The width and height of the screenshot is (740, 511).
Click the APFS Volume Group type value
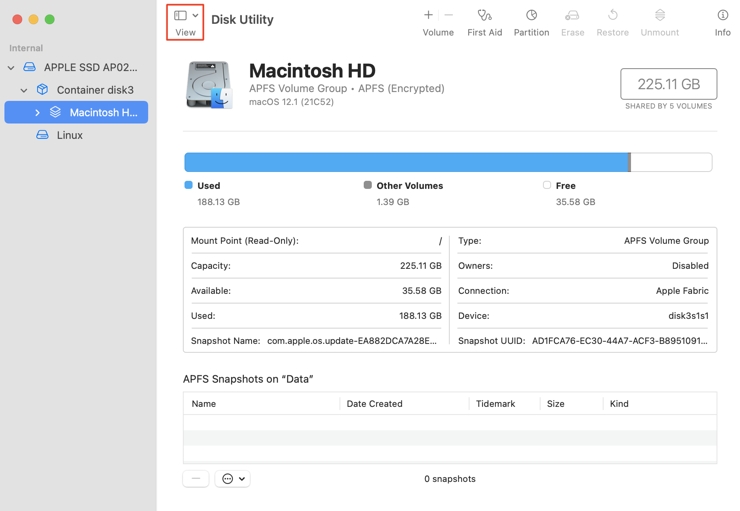coord(666,241)
